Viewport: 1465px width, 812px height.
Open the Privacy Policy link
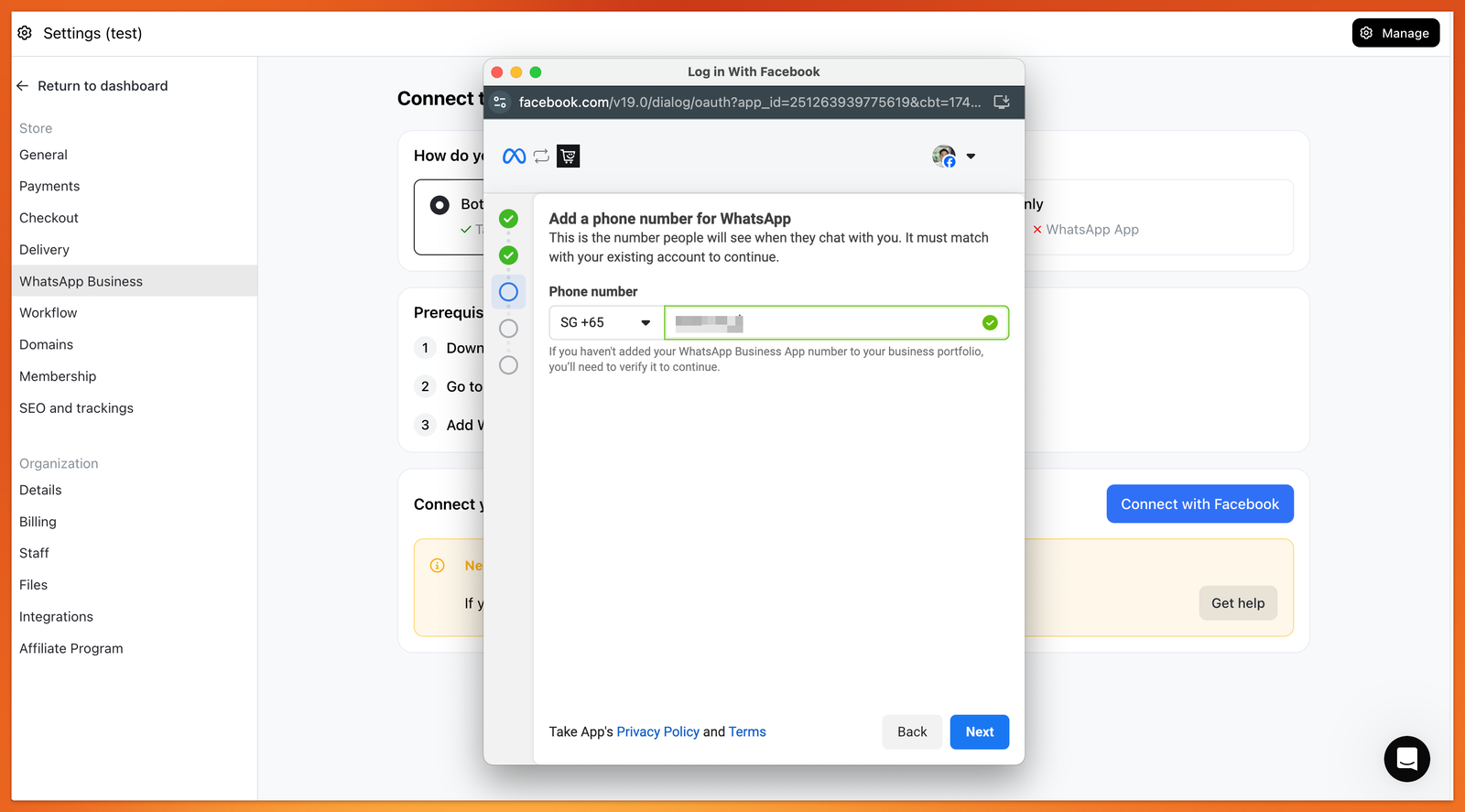657,732
